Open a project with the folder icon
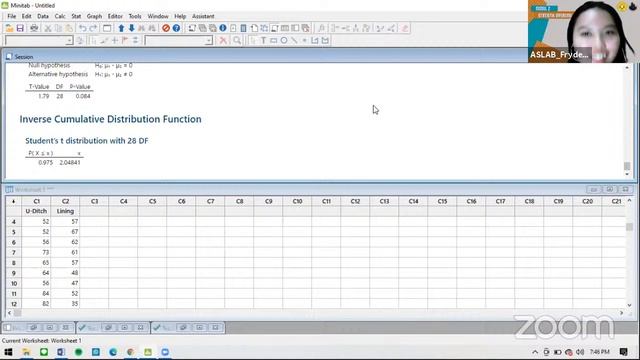Viewport: 640px width, 360px height. pyautogui.click(x=9, y=28)
